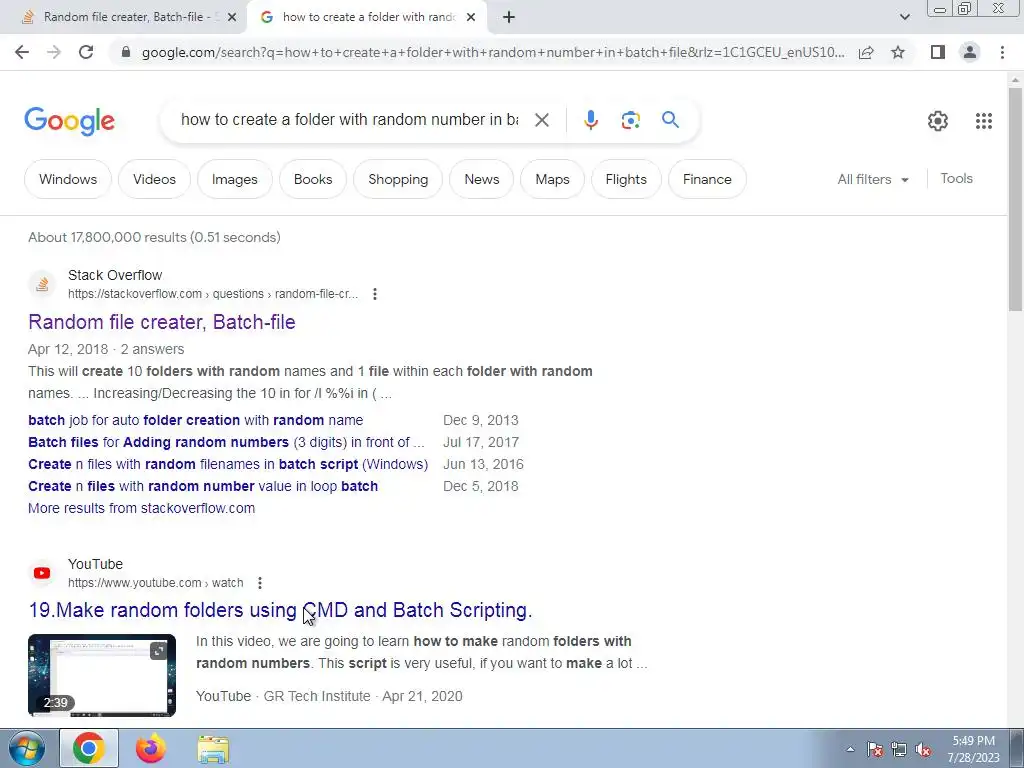Open Action Center flag icon

(x=875, y=749)
